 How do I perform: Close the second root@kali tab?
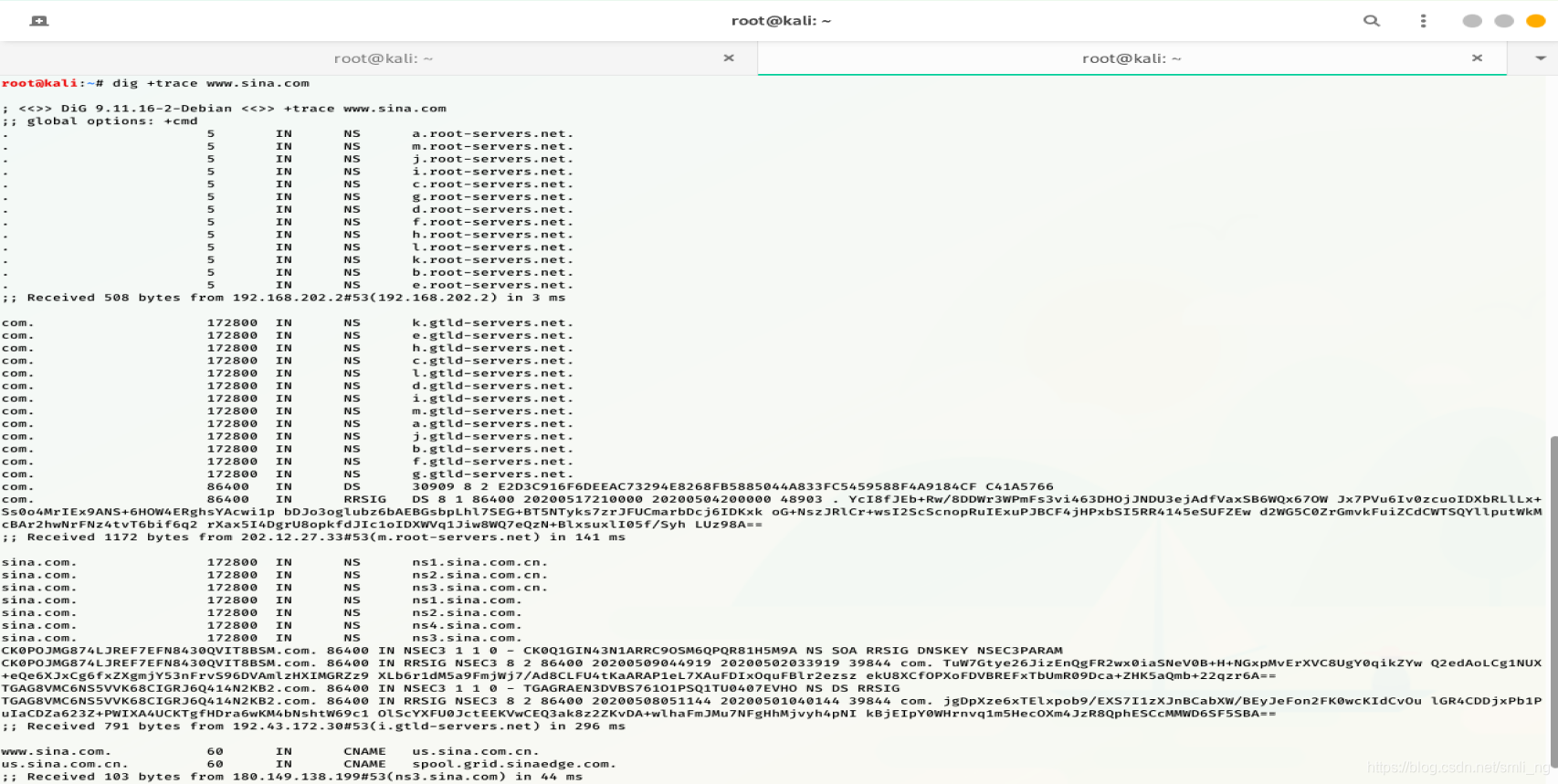1477,57
